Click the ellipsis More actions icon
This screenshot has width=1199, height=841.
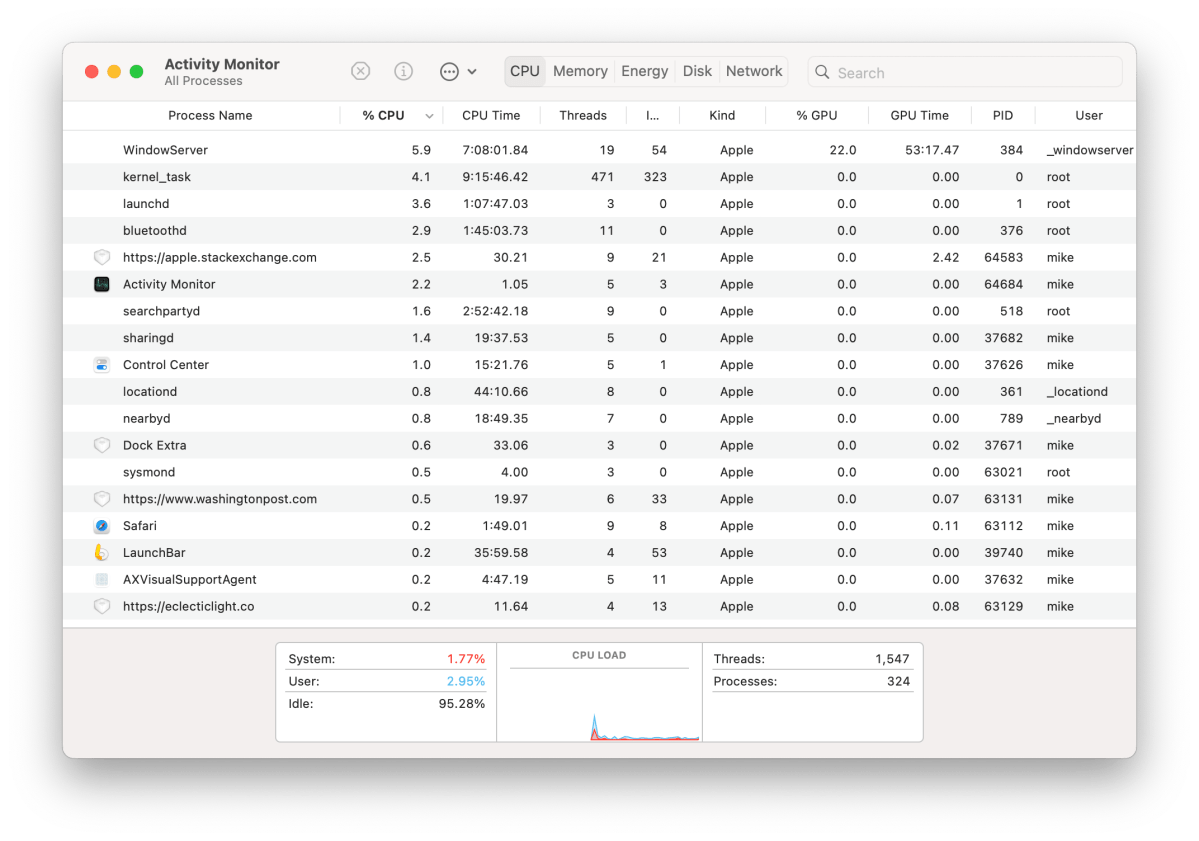click(449, 72)
